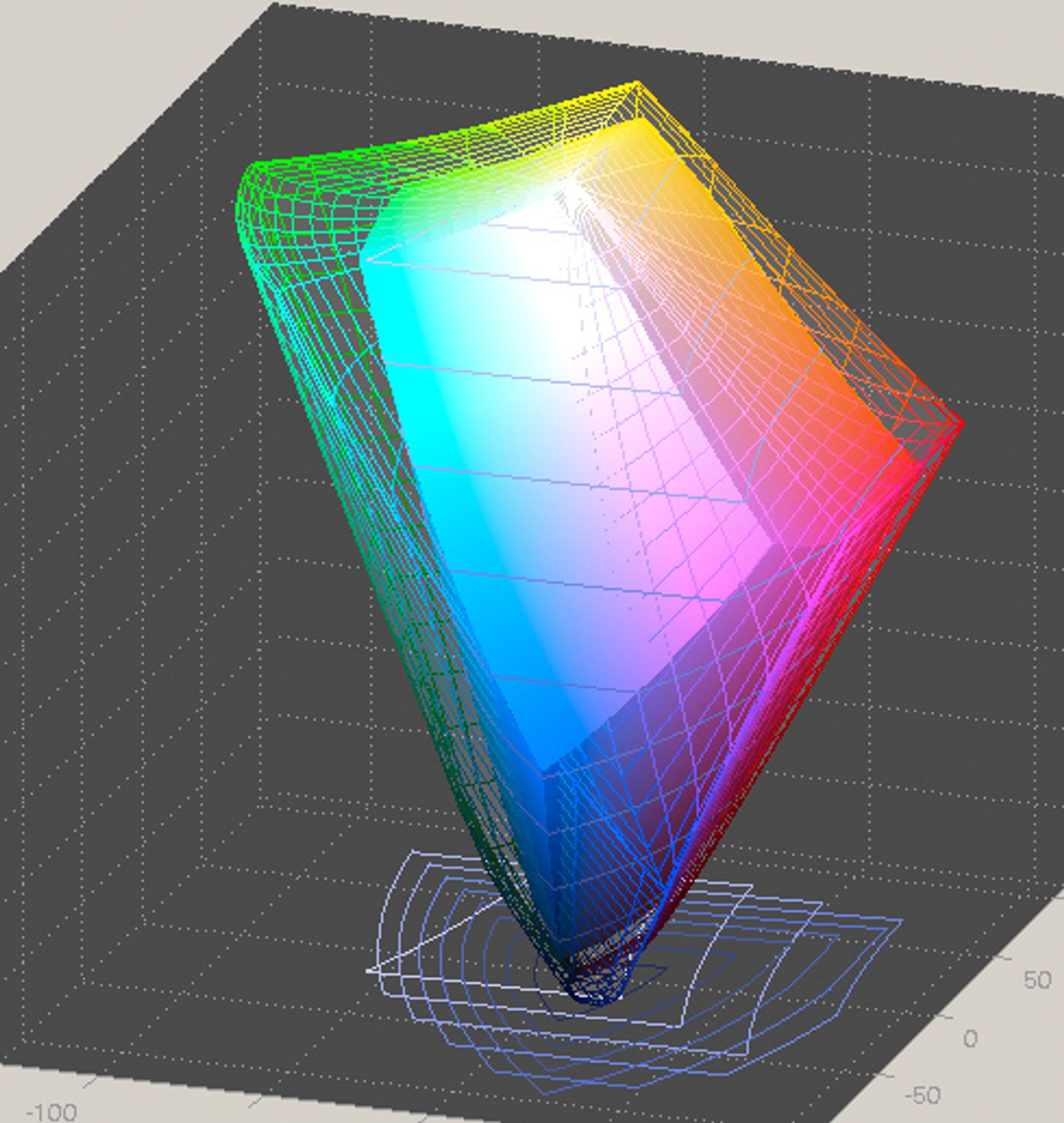The image size is (1064, 1123).
Task: Click the "-100" axis label
Action: (51, 1112)
